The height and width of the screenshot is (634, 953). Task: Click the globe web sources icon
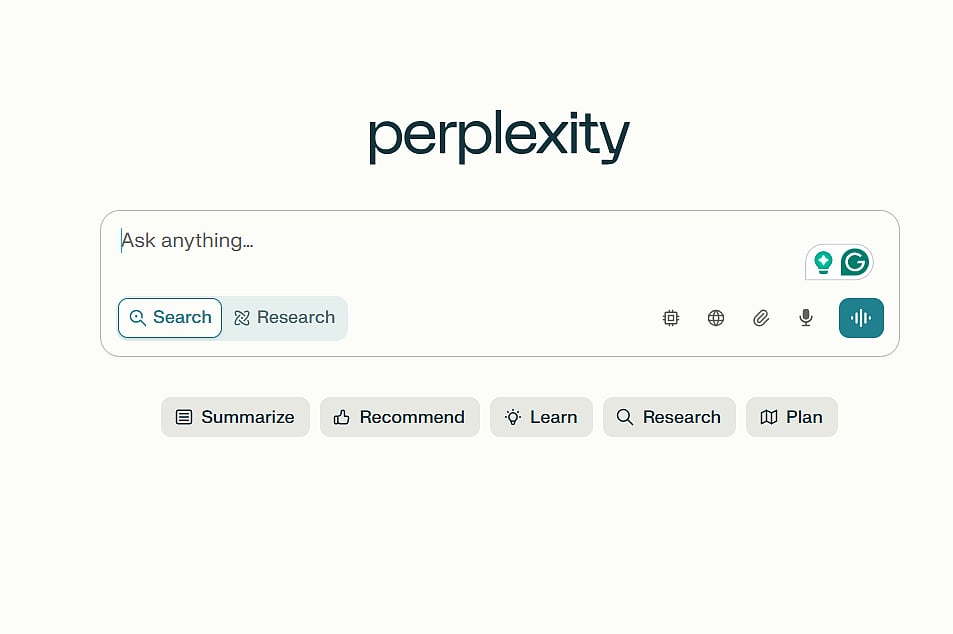[x=716, y=317]
